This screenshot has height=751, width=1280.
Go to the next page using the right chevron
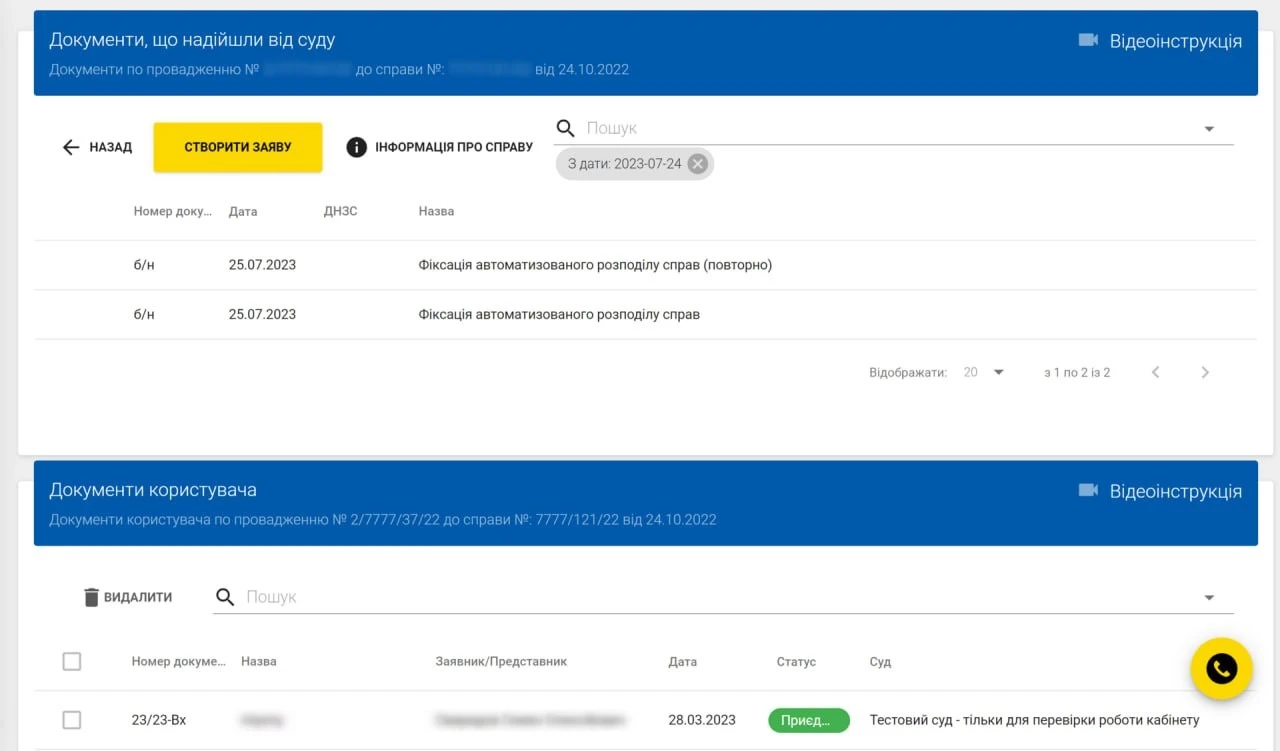(x=1205, y=372)
